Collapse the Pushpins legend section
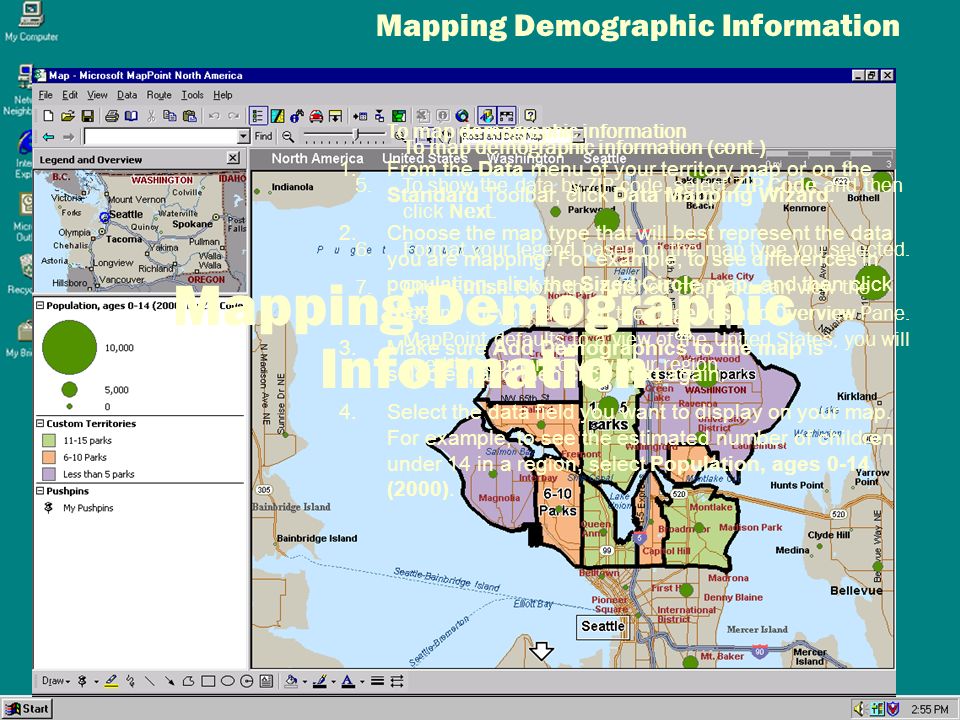The height and width of the screenshot is (720, 960). (x=40, y=491)
